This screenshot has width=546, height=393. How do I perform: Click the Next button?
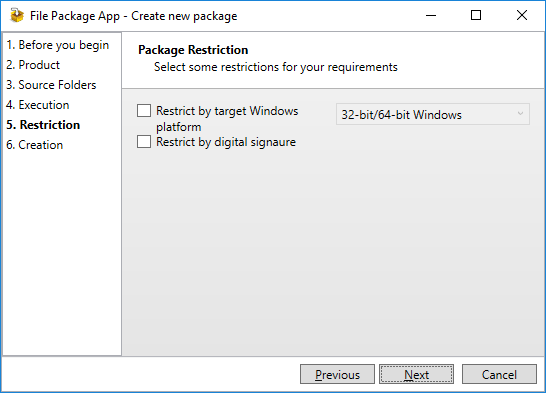(416, 374)
